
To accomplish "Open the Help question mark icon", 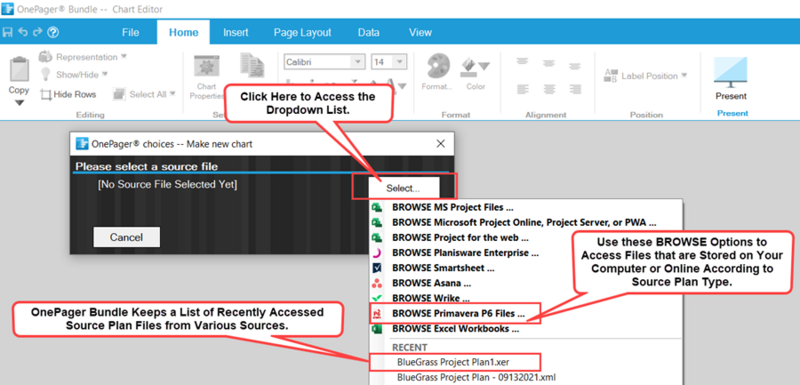I will click(x=53, y=32).
